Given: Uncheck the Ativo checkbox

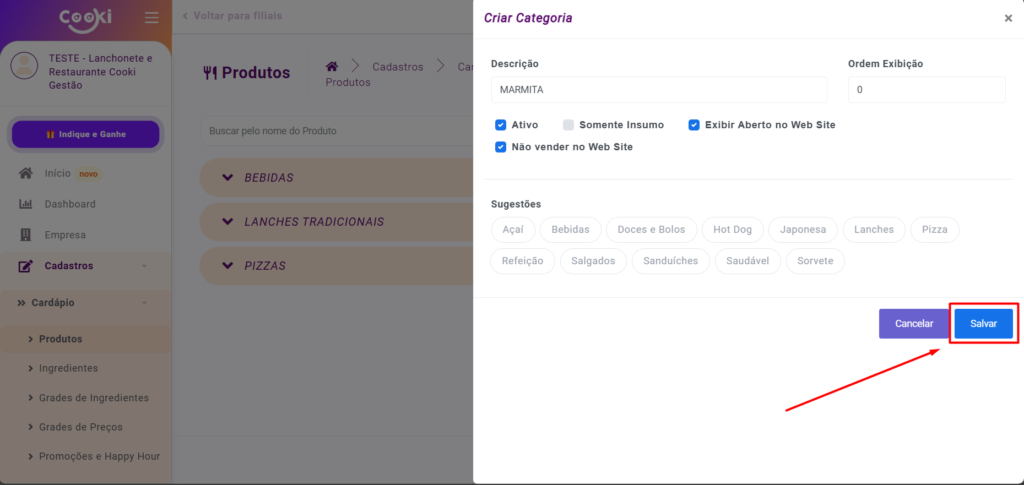Looking at the screenshot, I should tap(501, 125).
